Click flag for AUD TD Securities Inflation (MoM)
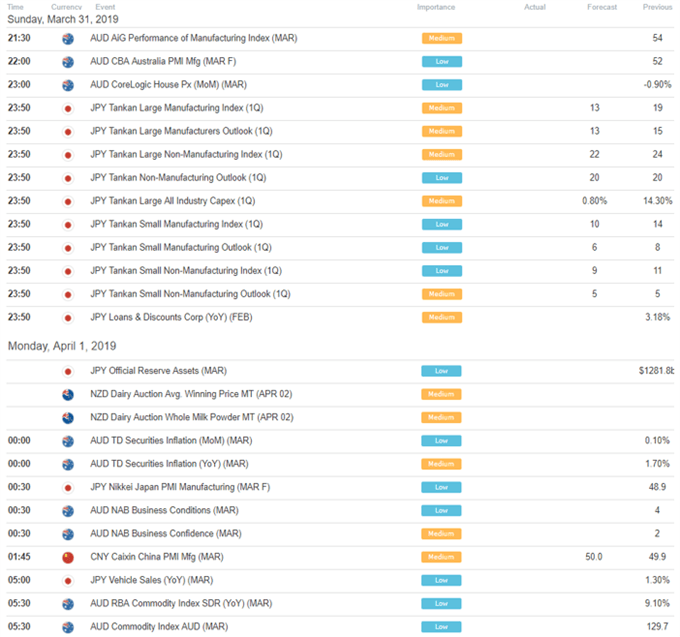 68,441
